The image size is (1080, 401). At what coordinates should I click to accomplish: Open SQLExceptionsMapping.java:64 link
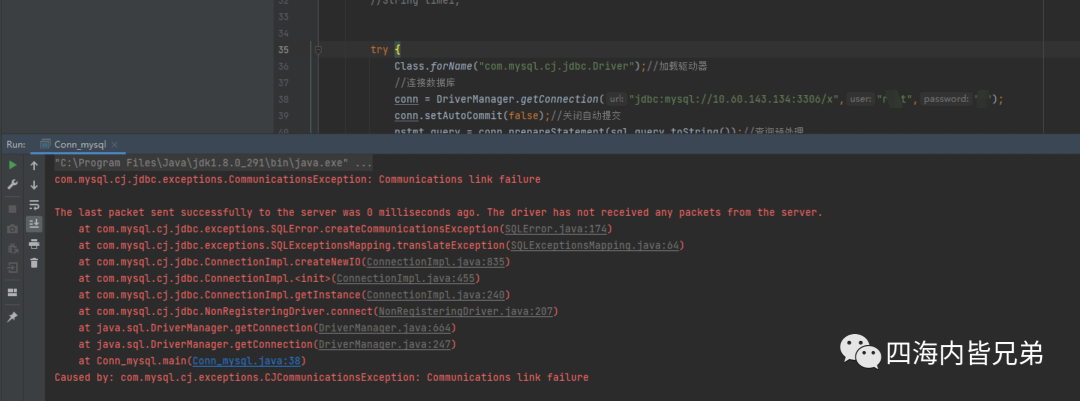(x=596, y=245)
